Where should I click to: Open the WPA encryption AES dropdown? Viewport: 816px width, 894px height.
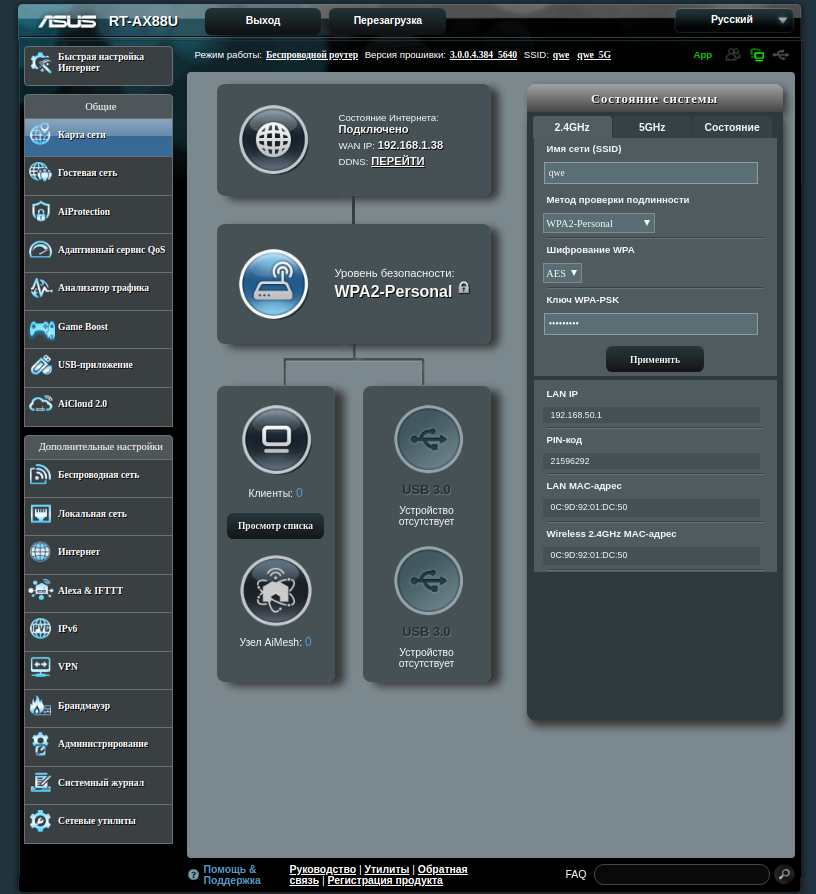point(563,273)
